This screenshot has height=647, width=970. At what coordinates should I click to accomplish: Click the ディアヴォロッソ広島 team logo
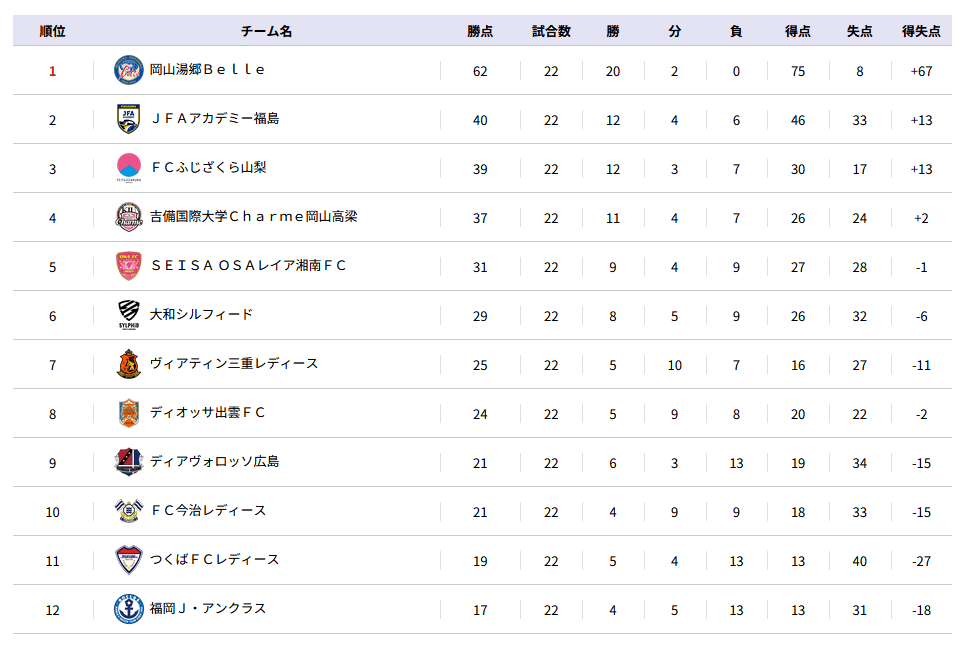pos(129,462)
